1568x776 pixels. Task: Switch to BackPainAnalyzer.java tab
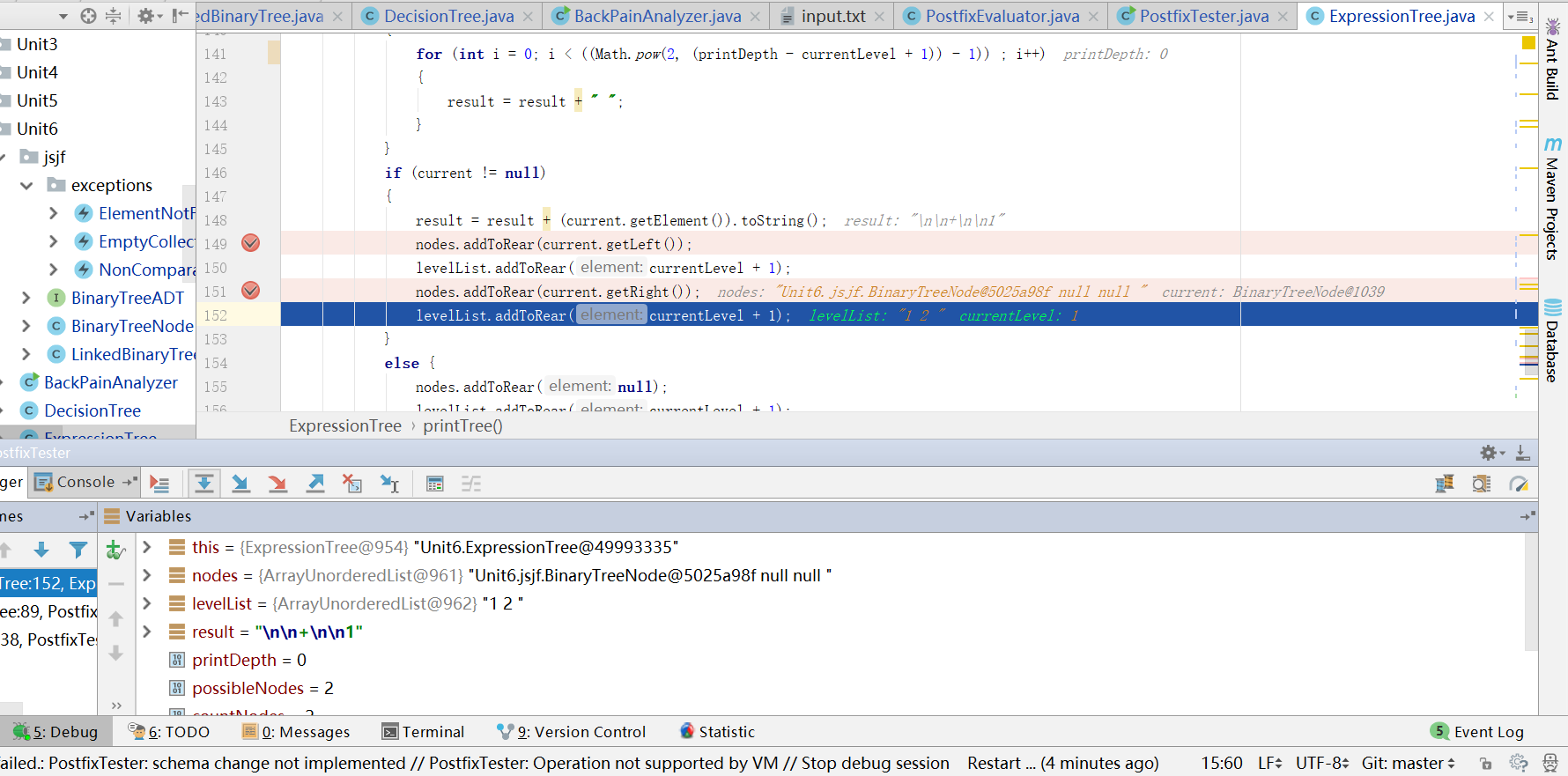pyautogui.click(x=657, y=16)
